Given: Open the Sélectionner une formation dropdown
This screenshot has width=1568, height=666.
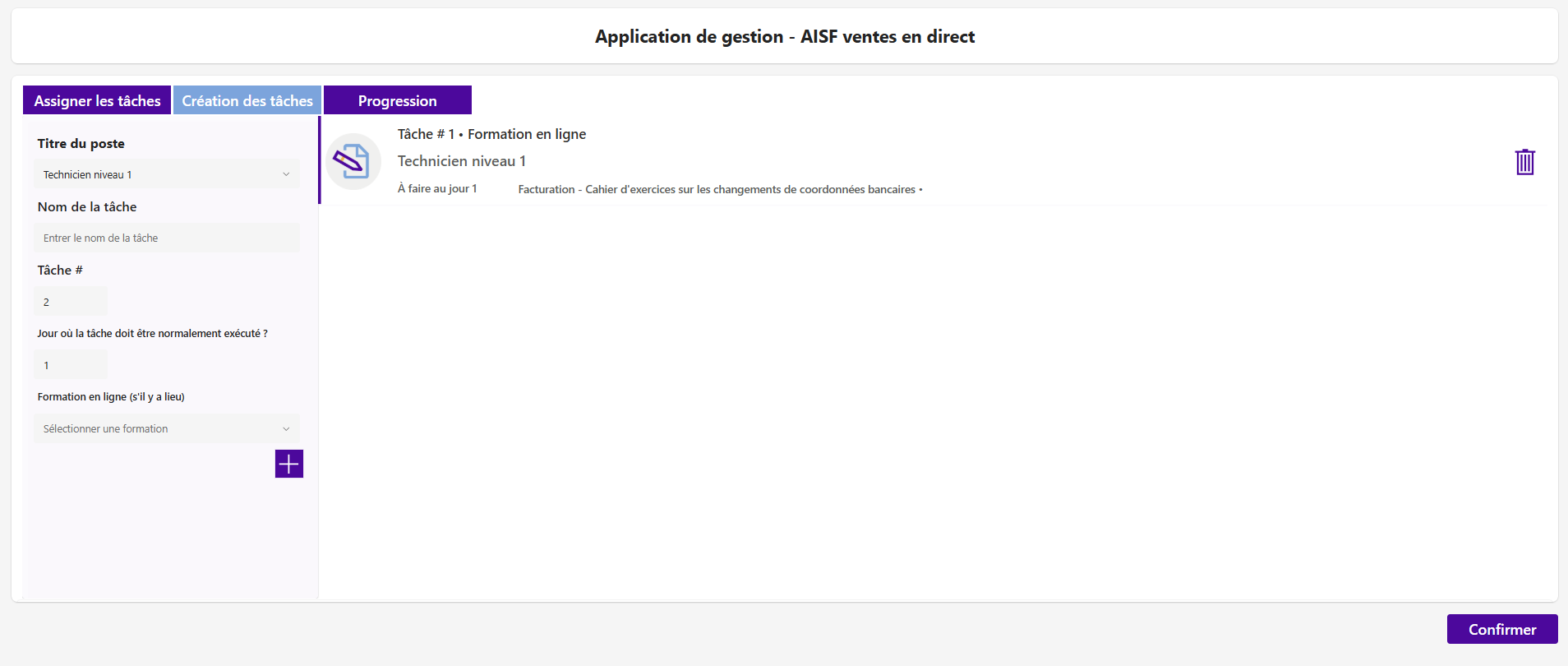Looking at the screenshot, I should click(x=167, y=428).
